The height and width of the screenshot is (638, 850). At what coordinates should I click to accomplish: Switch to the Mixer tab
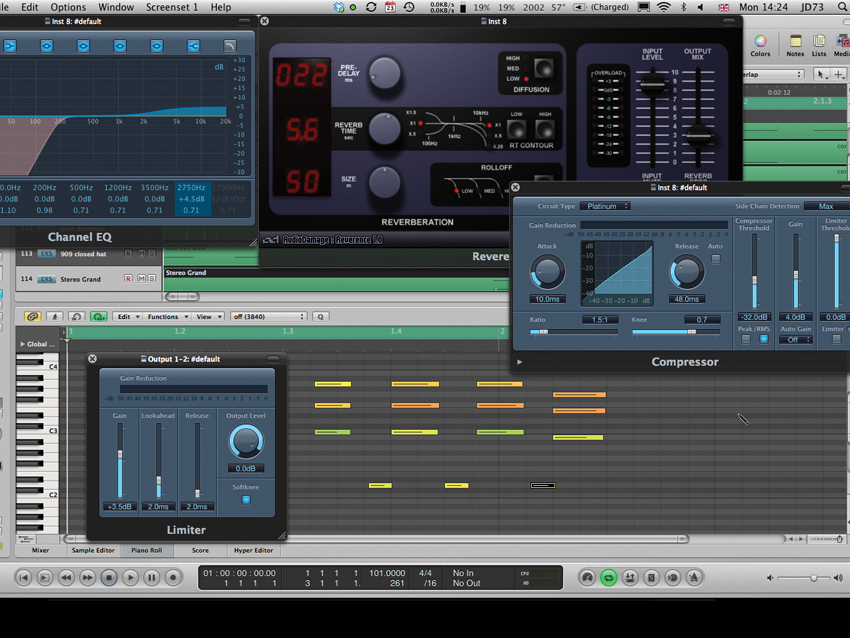40,550
